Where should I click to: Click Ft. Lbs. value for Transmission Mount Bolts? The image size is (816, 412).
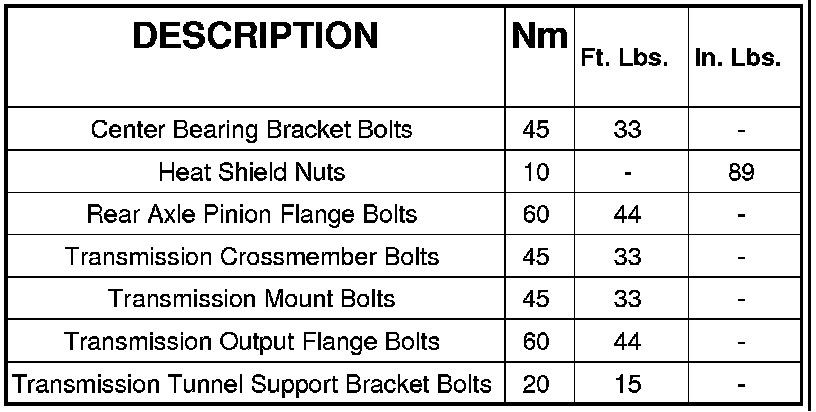click(627, 298)
